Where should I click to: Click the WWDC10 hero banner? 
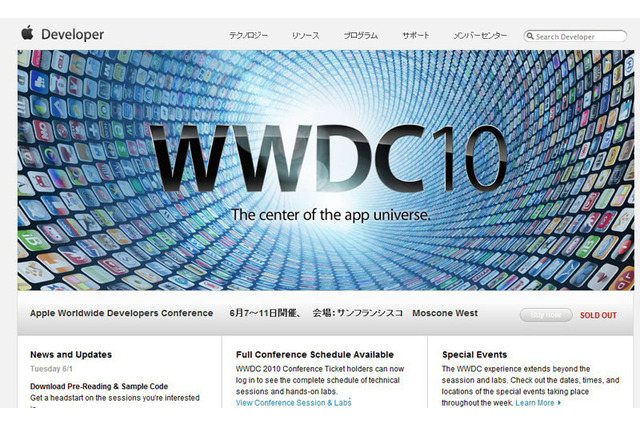point(326,170)
